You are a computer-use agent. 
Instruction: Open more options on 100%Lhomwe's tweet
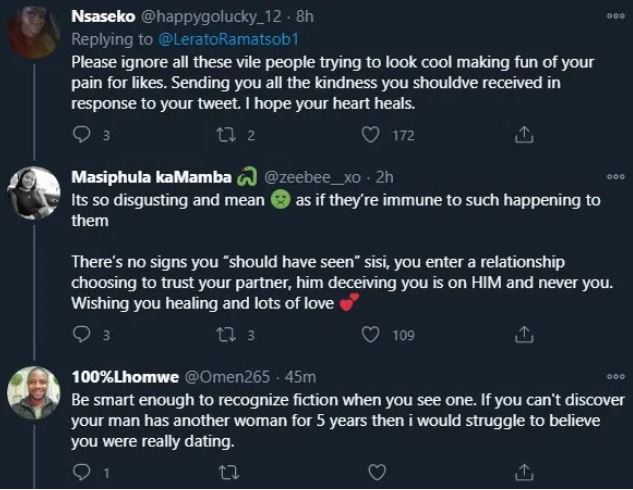click(x=615, y=376)
